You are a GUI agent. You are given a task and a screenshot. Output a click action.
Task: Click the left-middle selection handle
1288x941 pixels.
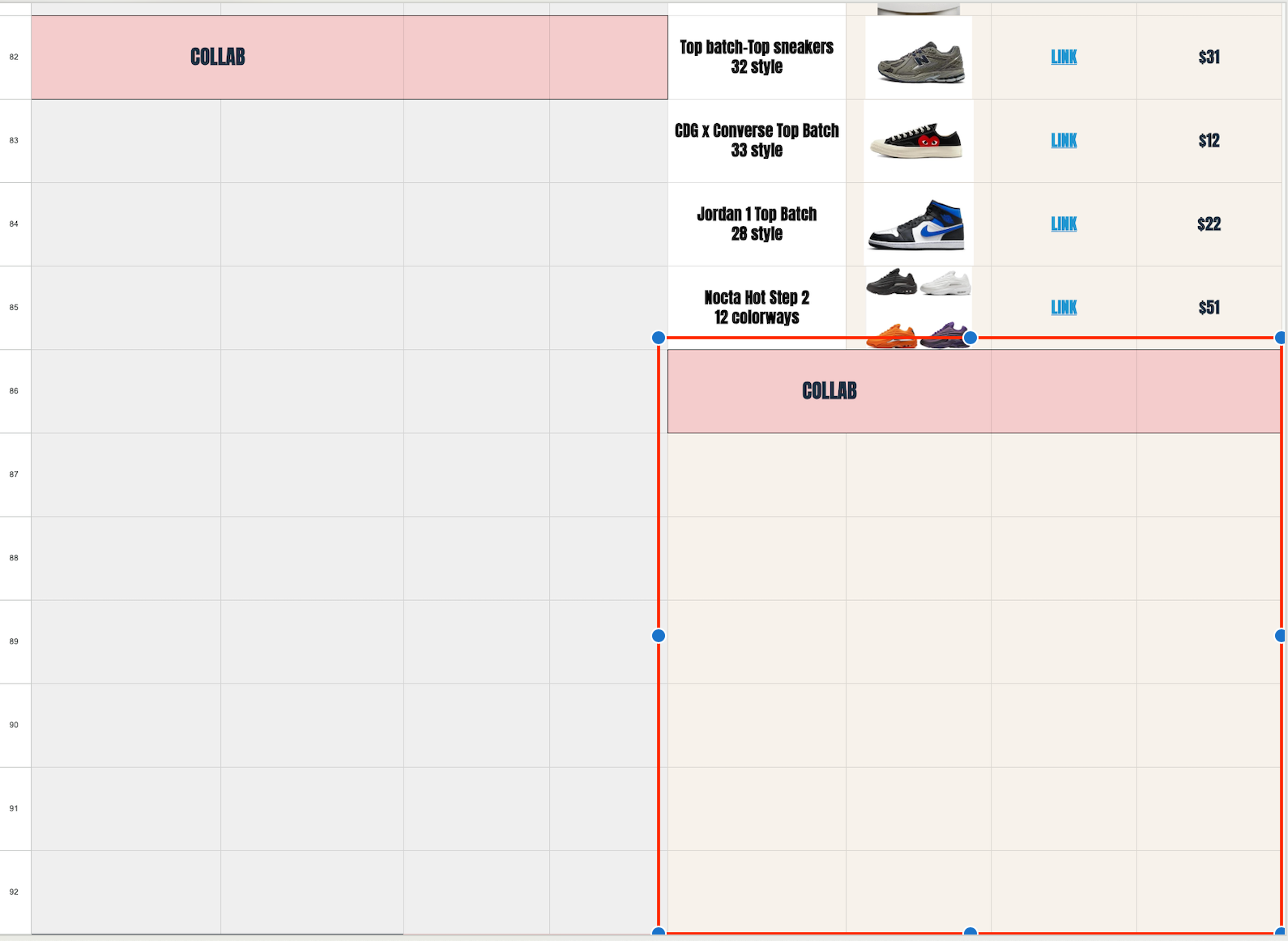[x=659, y=636]
